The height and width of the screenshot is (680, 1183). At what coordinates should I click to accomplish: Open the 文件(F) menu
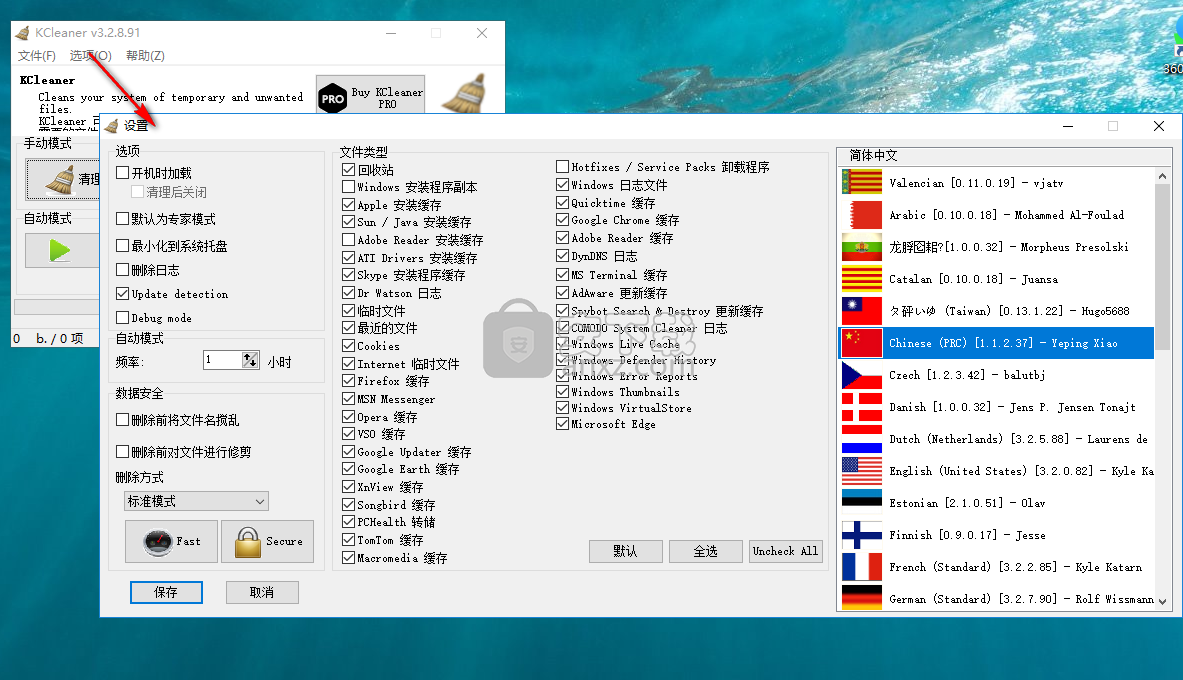click(37, 56)
